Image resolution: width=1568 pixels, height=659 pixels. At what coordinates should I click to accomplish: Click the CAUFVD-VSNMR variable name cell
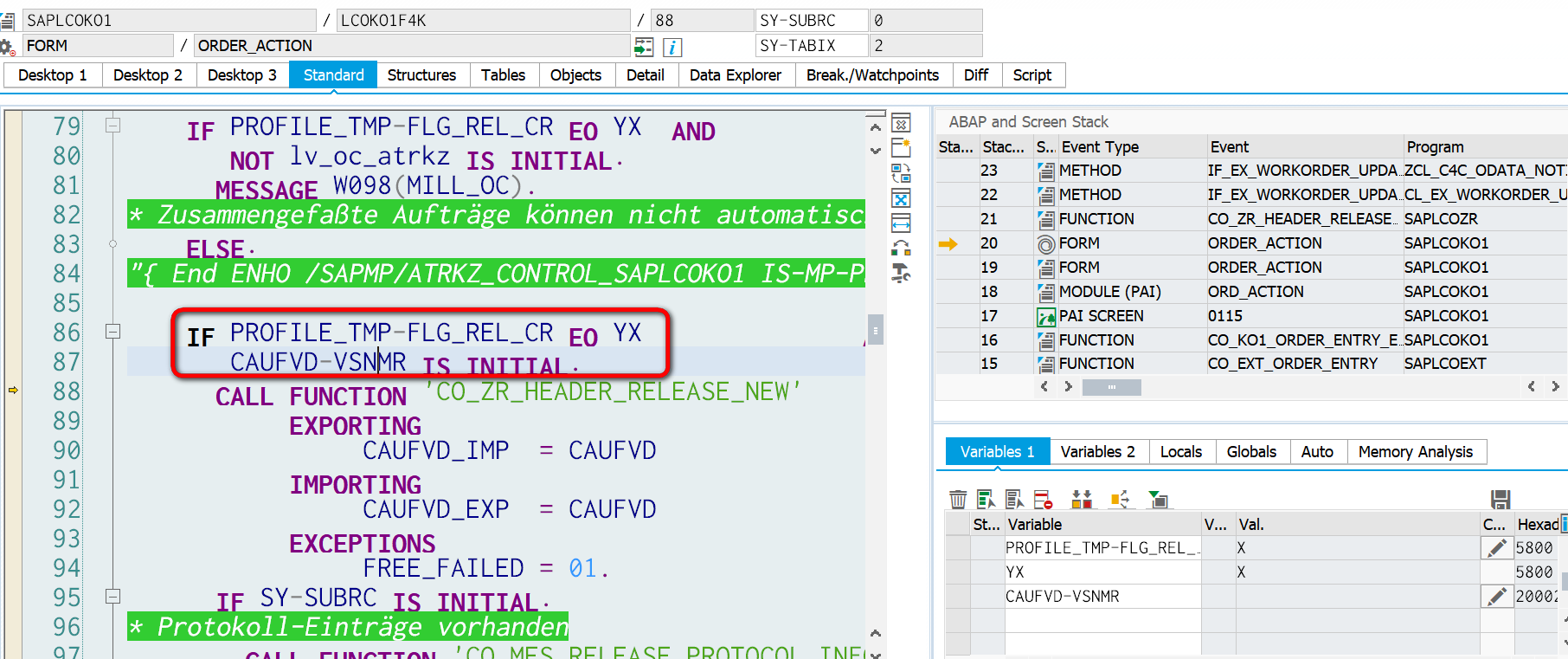coord(1102,597)
